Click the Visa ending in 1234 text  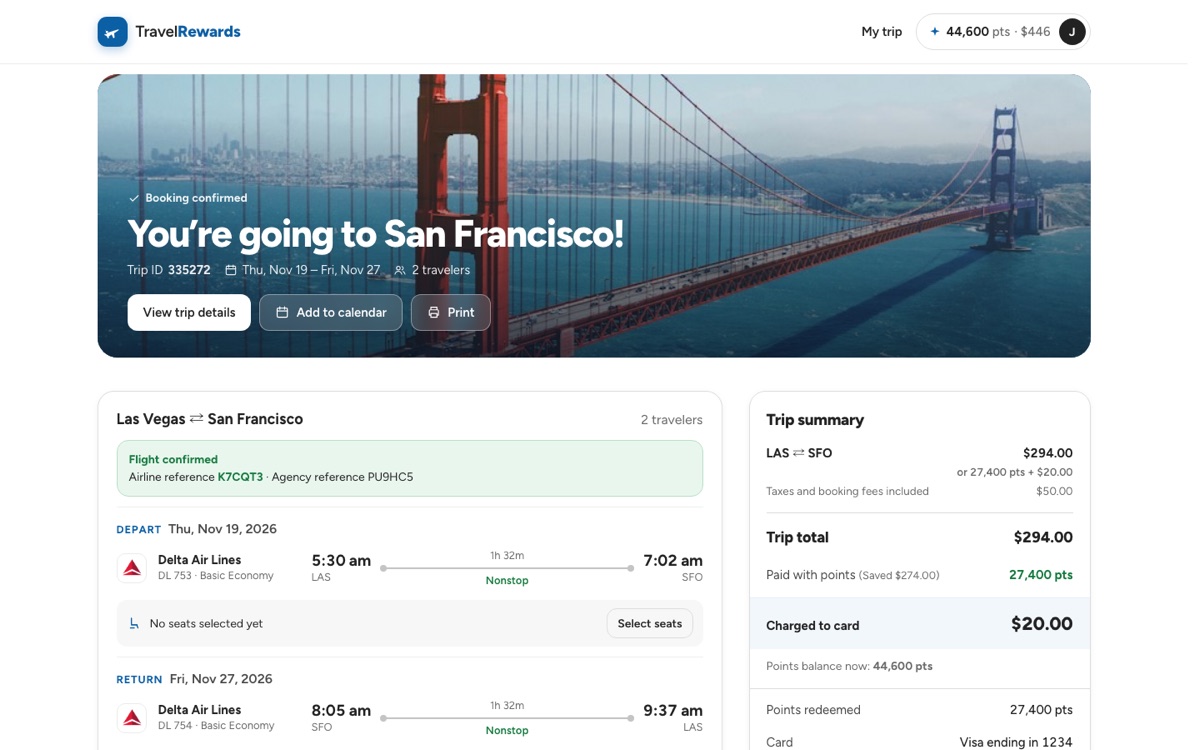1016,742
